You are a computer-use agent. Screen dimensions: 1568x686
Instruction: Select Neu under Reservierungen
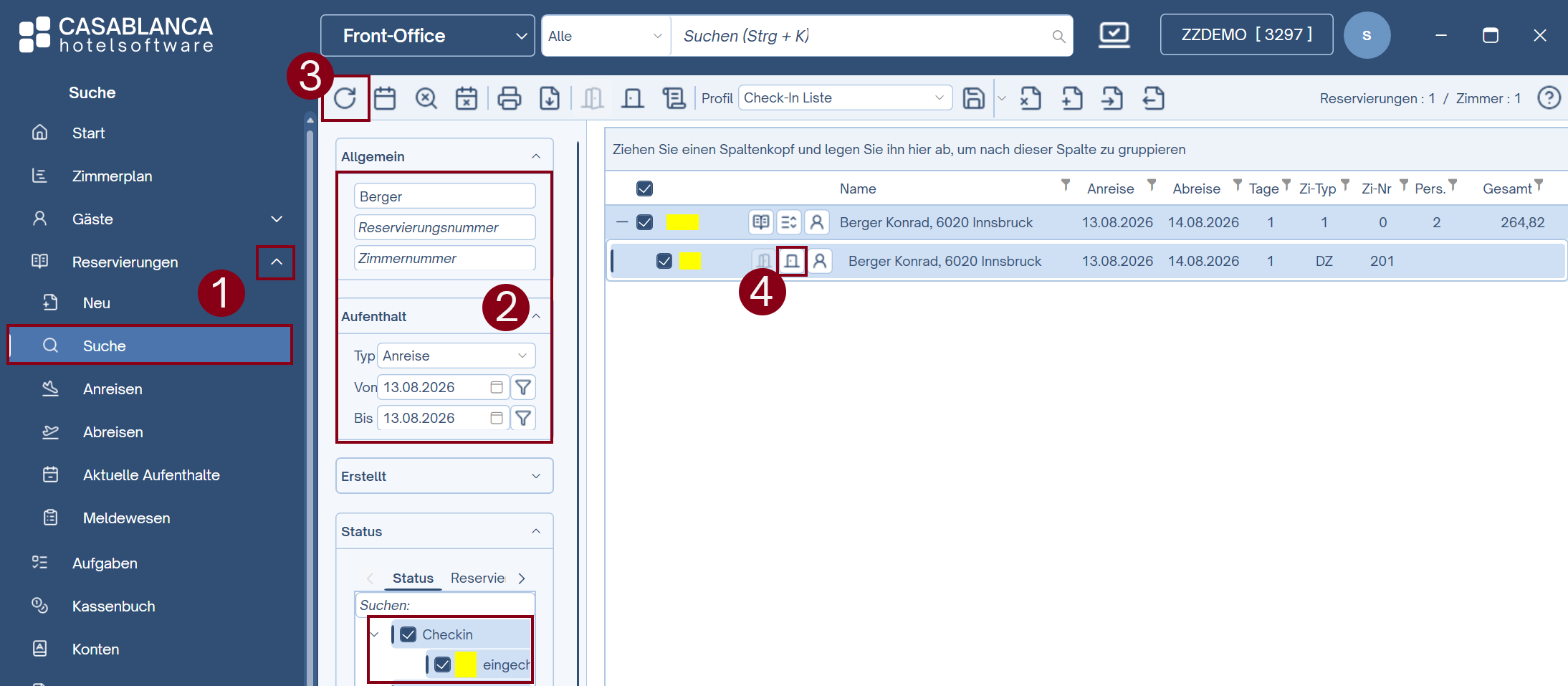(97, 303)
